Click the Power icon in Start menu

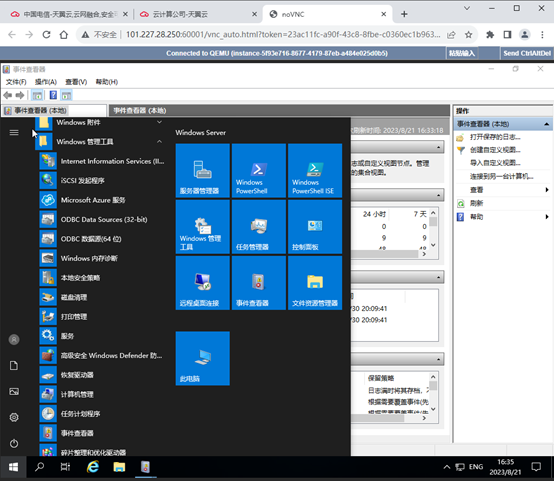(x=14, y=444)
